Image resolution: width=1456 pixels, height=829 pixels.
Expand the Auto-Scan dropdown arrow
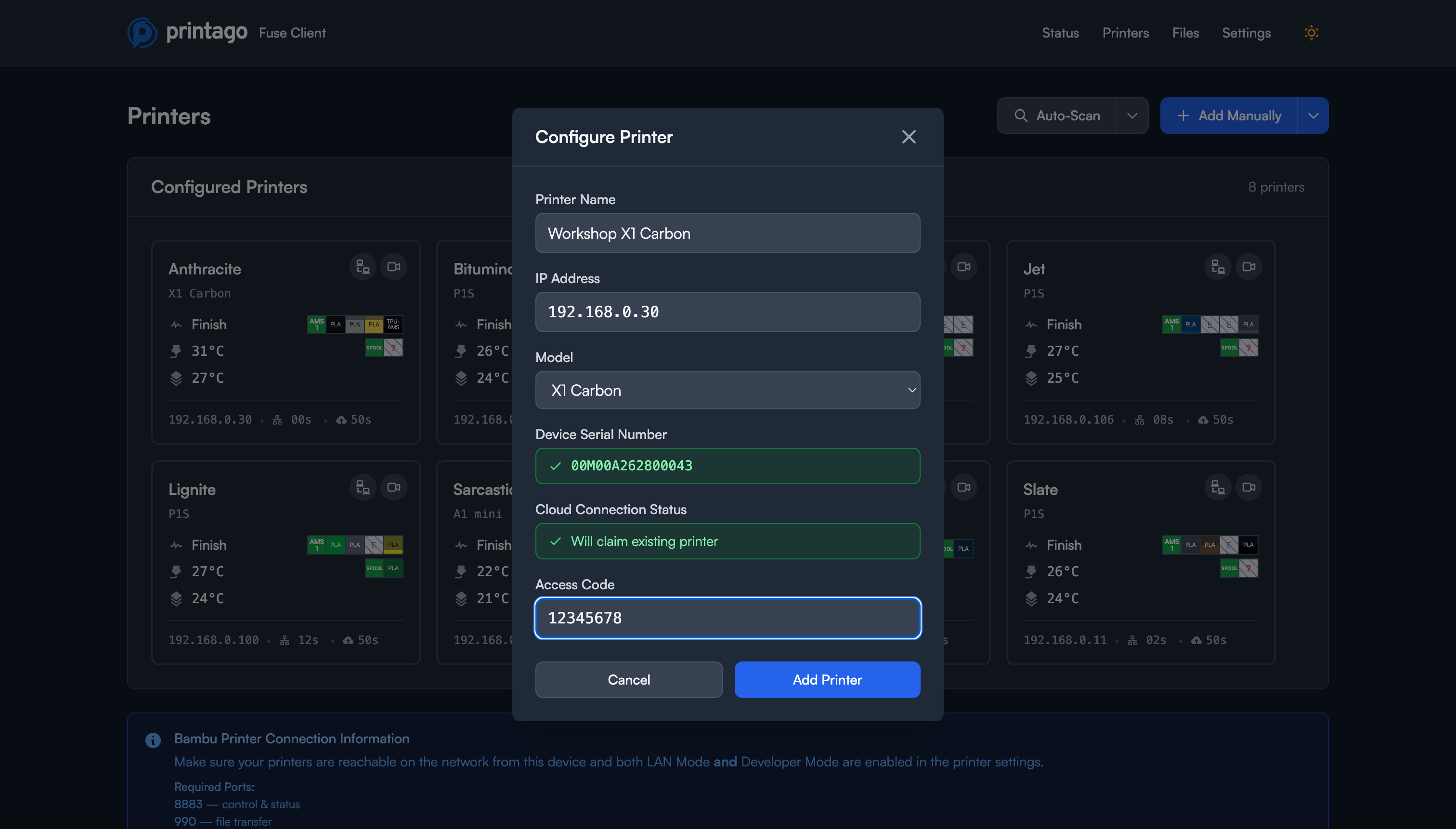tap(1132, 116)
